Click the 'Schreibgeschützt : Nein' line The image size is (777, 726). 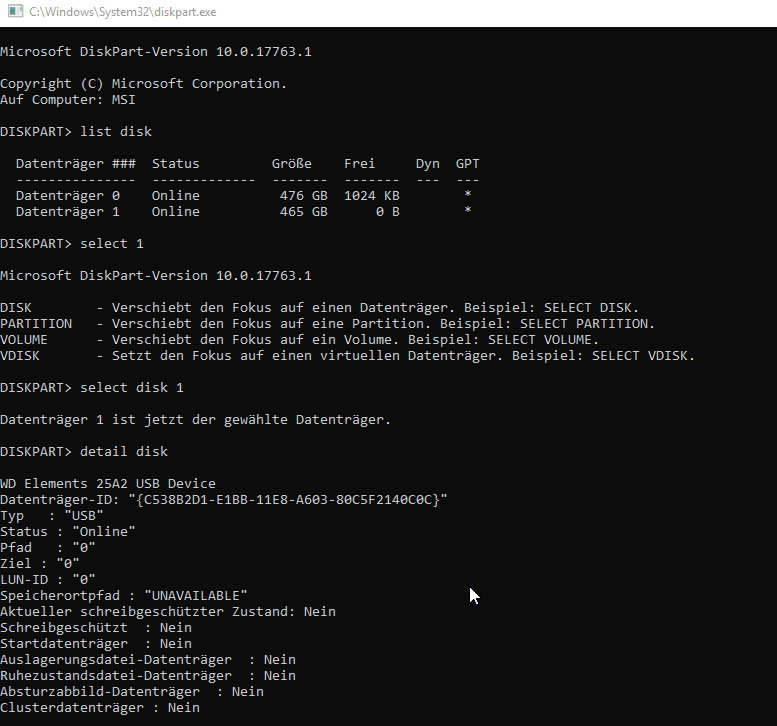click(95, 627)
